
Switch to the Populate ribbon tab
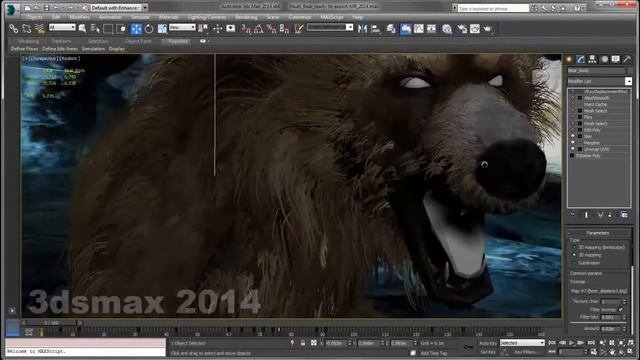coord(178,41)
